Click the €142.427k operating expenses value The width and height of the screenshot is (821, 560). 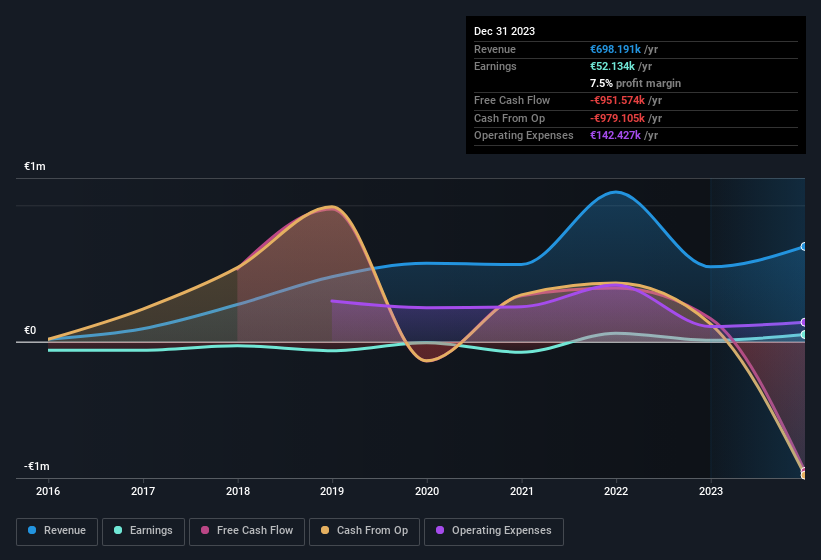click(x=615, y=135)
